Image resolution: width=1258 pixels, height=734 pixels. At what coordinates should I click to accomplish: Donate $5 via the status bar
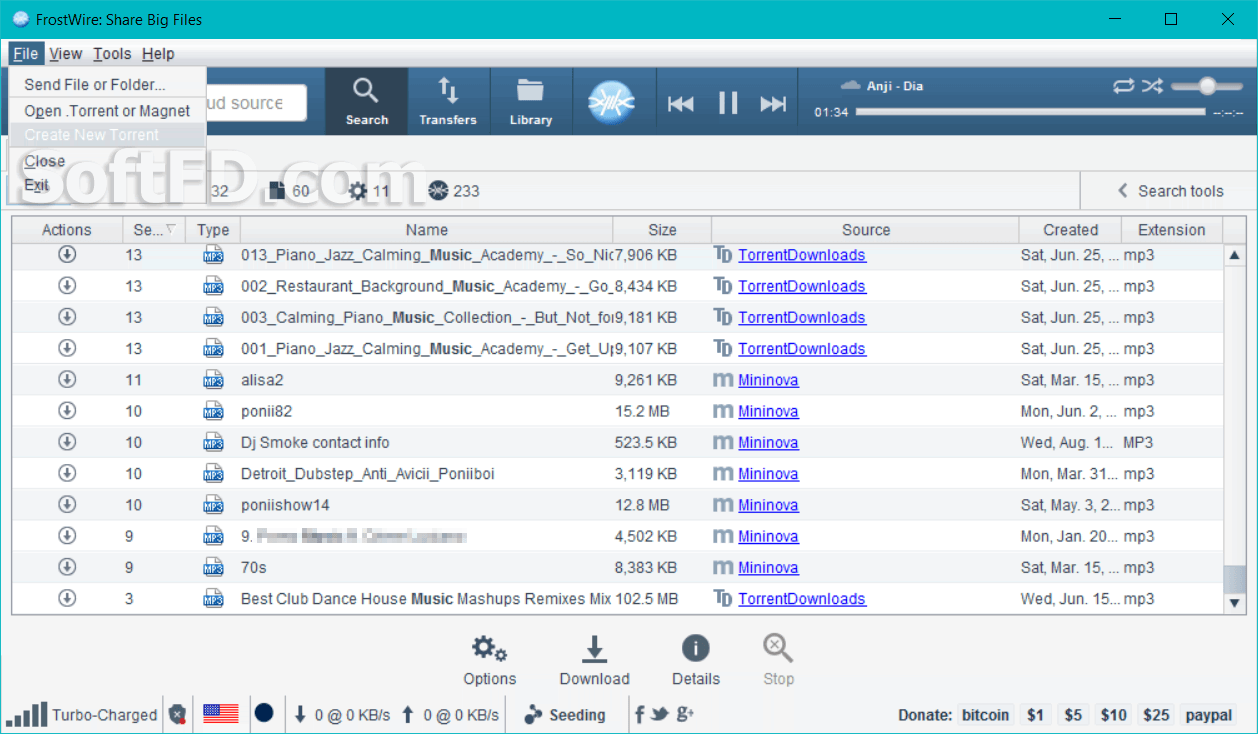1073,715
